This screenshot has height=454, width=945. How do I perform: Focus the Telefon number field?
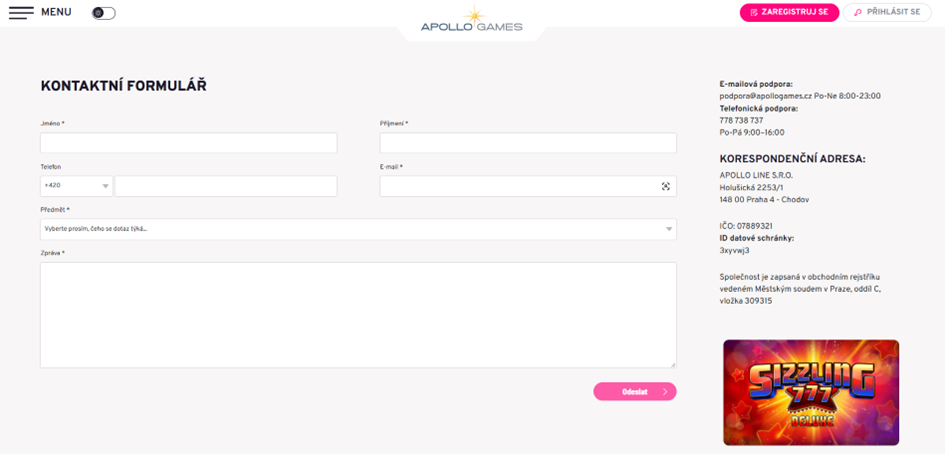(x=226, y=186)
